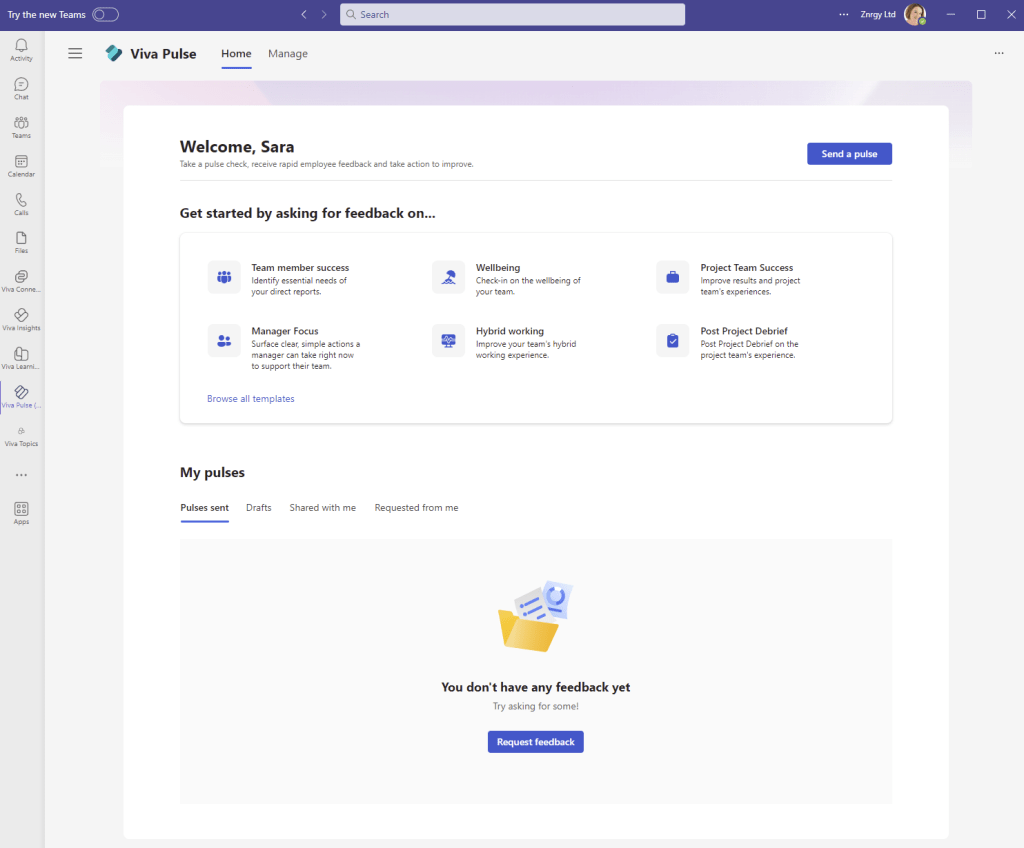Open Chat in the sidebar

click(x=21, y=88)
